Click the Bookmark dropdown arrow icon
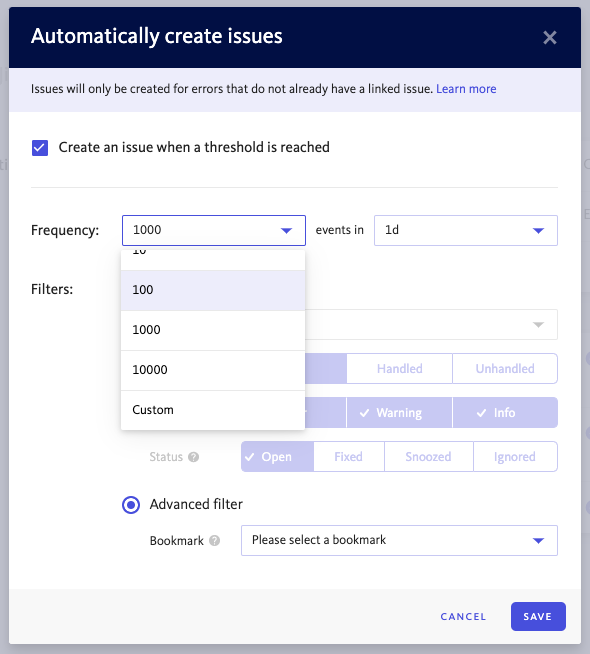 (x=538, y=541)
